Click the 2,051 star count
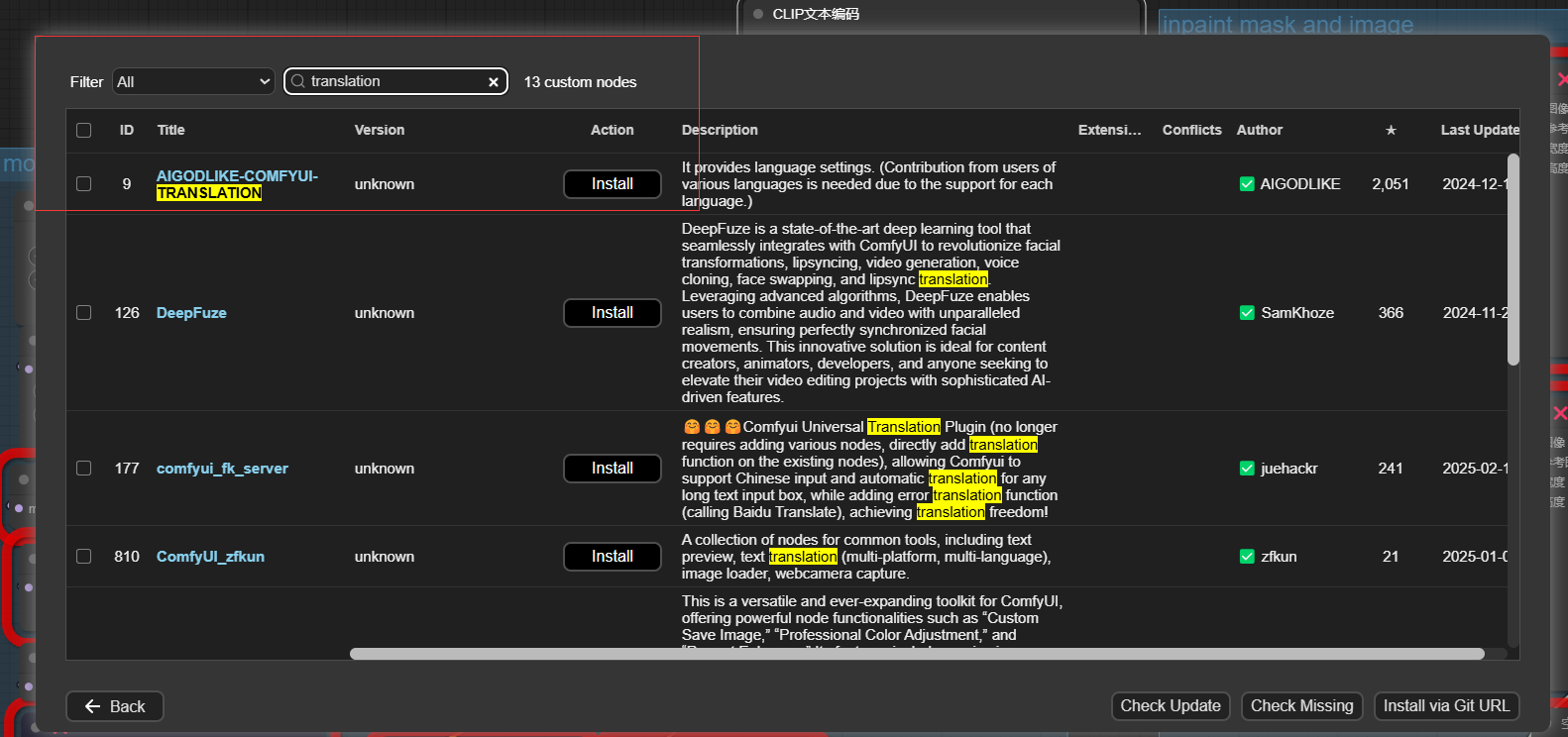 (x=1391, y=184)
